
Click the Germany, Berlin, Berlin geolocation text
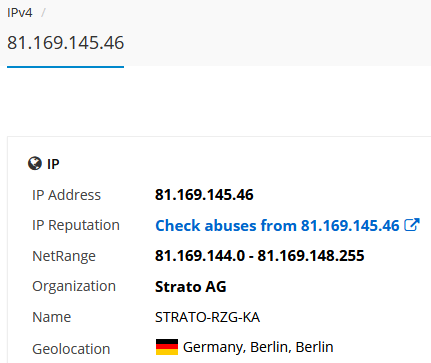(x=258, y=347)
